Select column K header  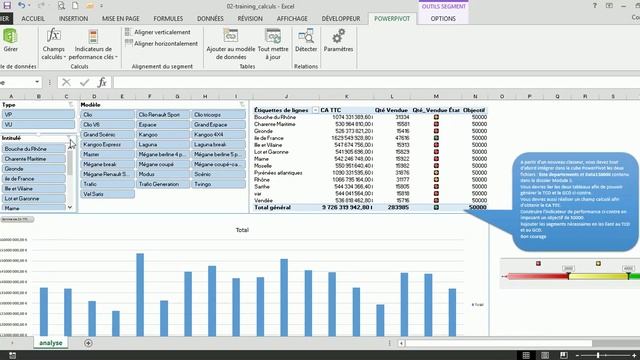(x=347, y=96)
